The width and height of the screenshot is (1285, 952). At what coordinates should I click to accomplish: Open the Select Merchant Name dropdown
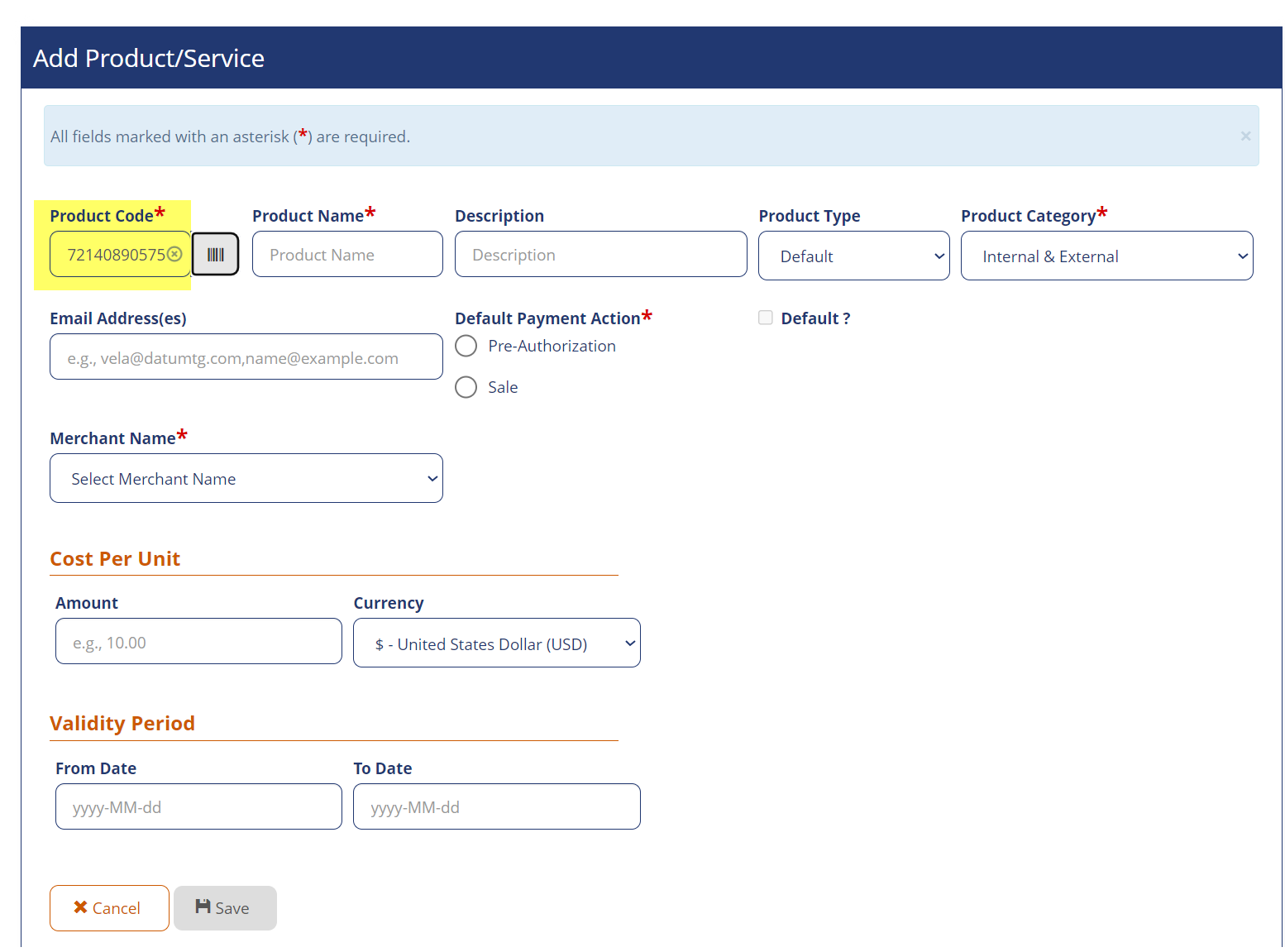tap(246, 479)
